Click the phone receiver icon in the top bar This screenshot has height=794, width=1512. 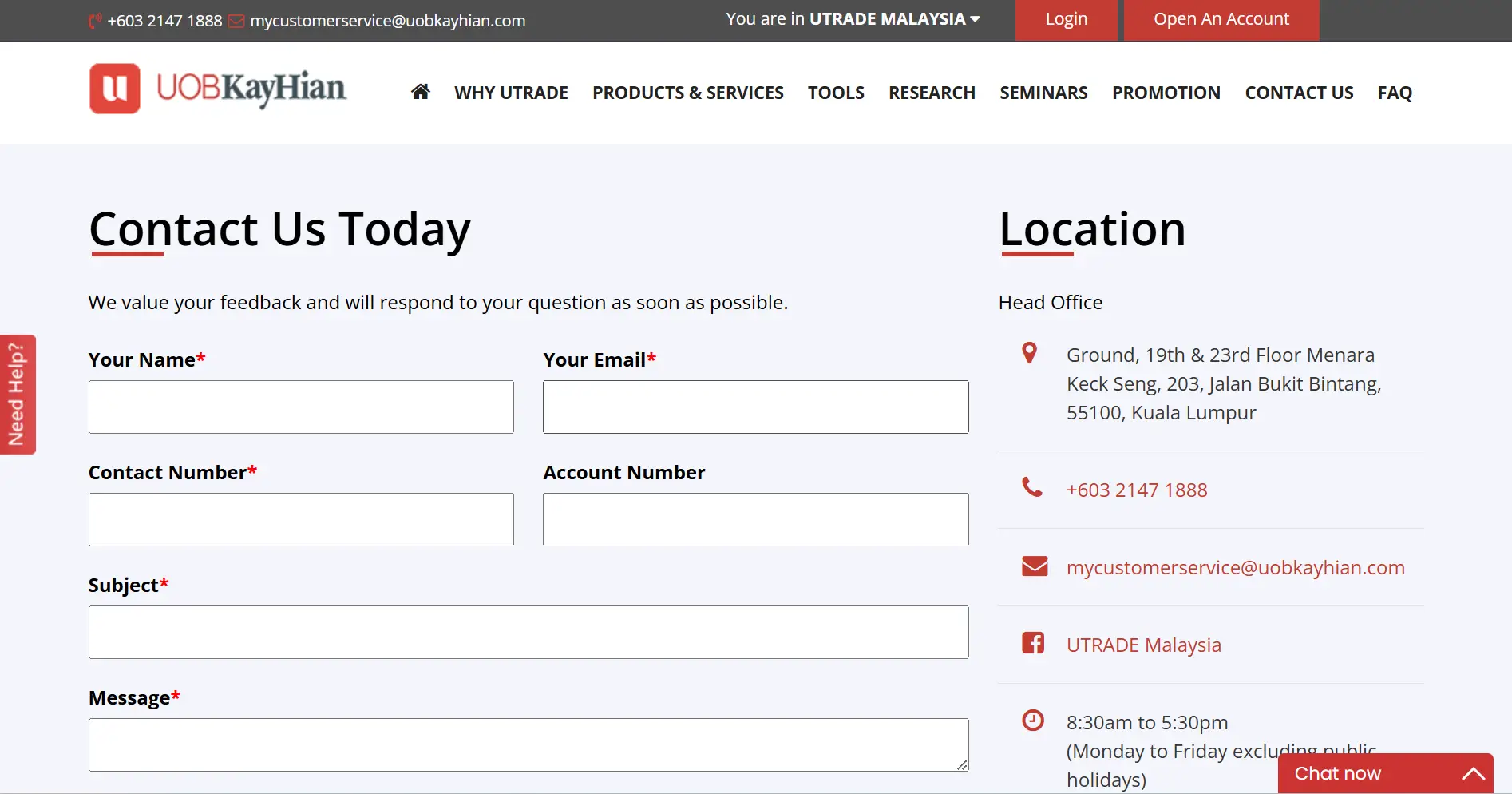[93, 21]
